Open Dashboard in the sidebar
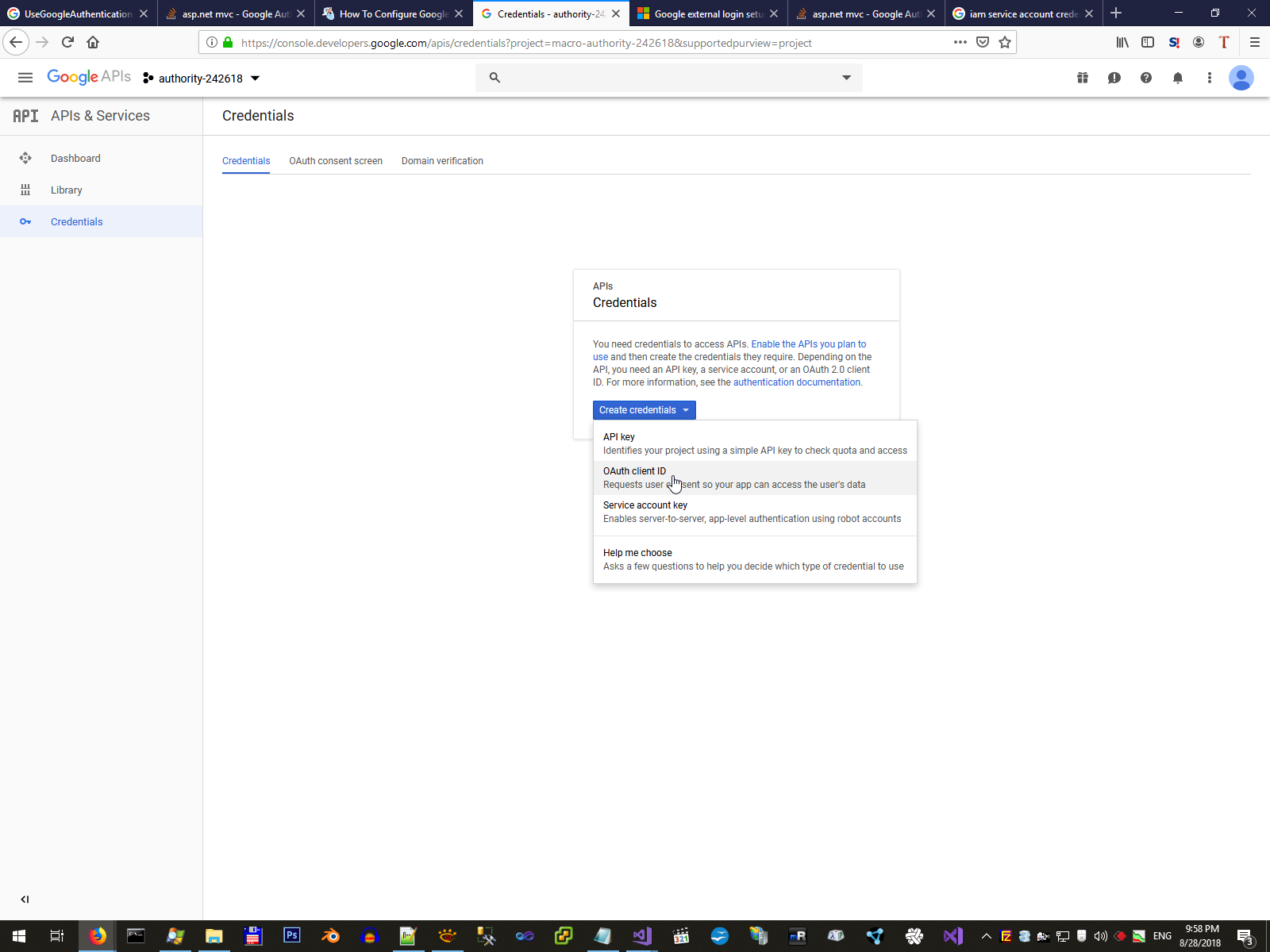This screenshot has width=1270, height=952. (101, 158)
